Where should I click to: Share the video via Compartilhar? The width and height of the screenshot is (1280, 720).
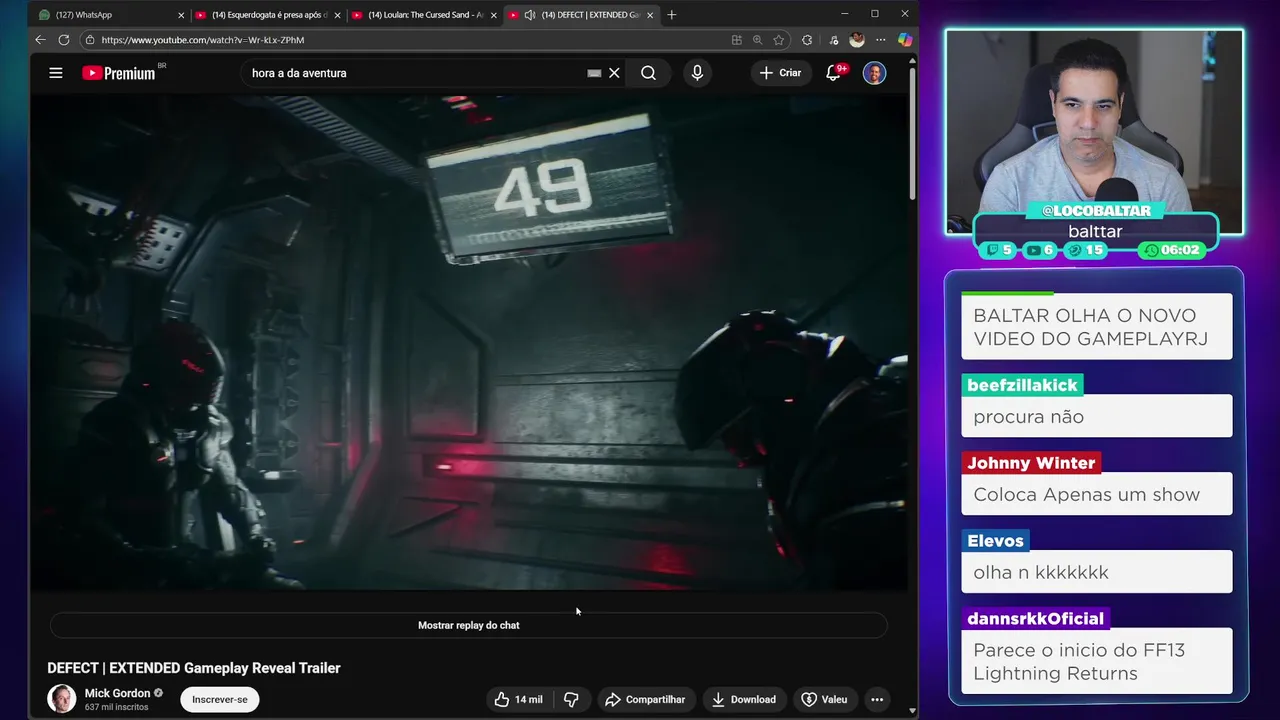click(x=645, y=700)
